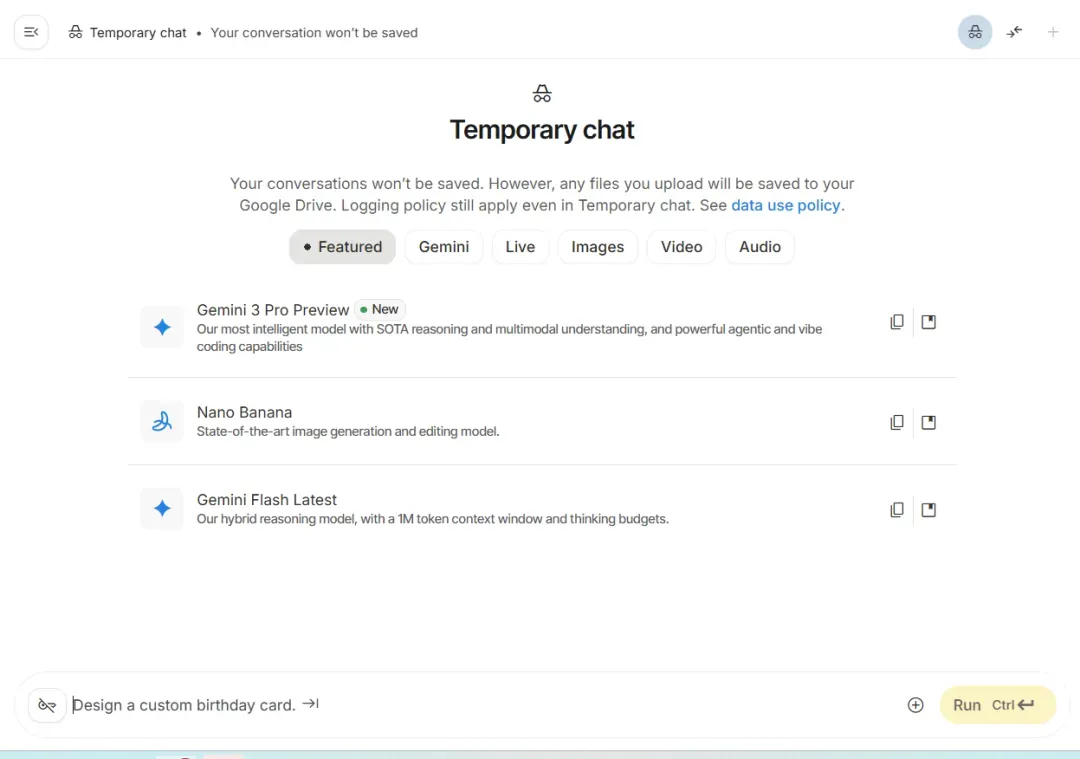Click the crossed-out link icon beside the prompt

(47, 705)
